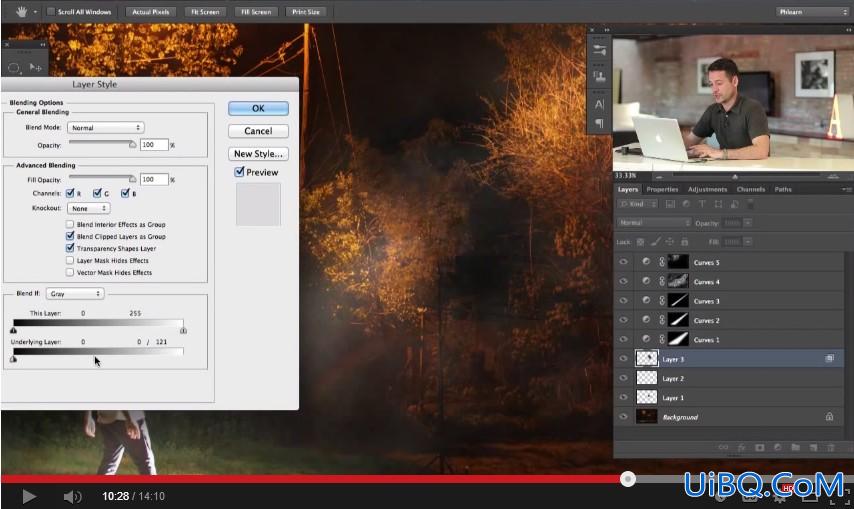Disable Blend Clipped Layers as Group

tap(70, 236)
